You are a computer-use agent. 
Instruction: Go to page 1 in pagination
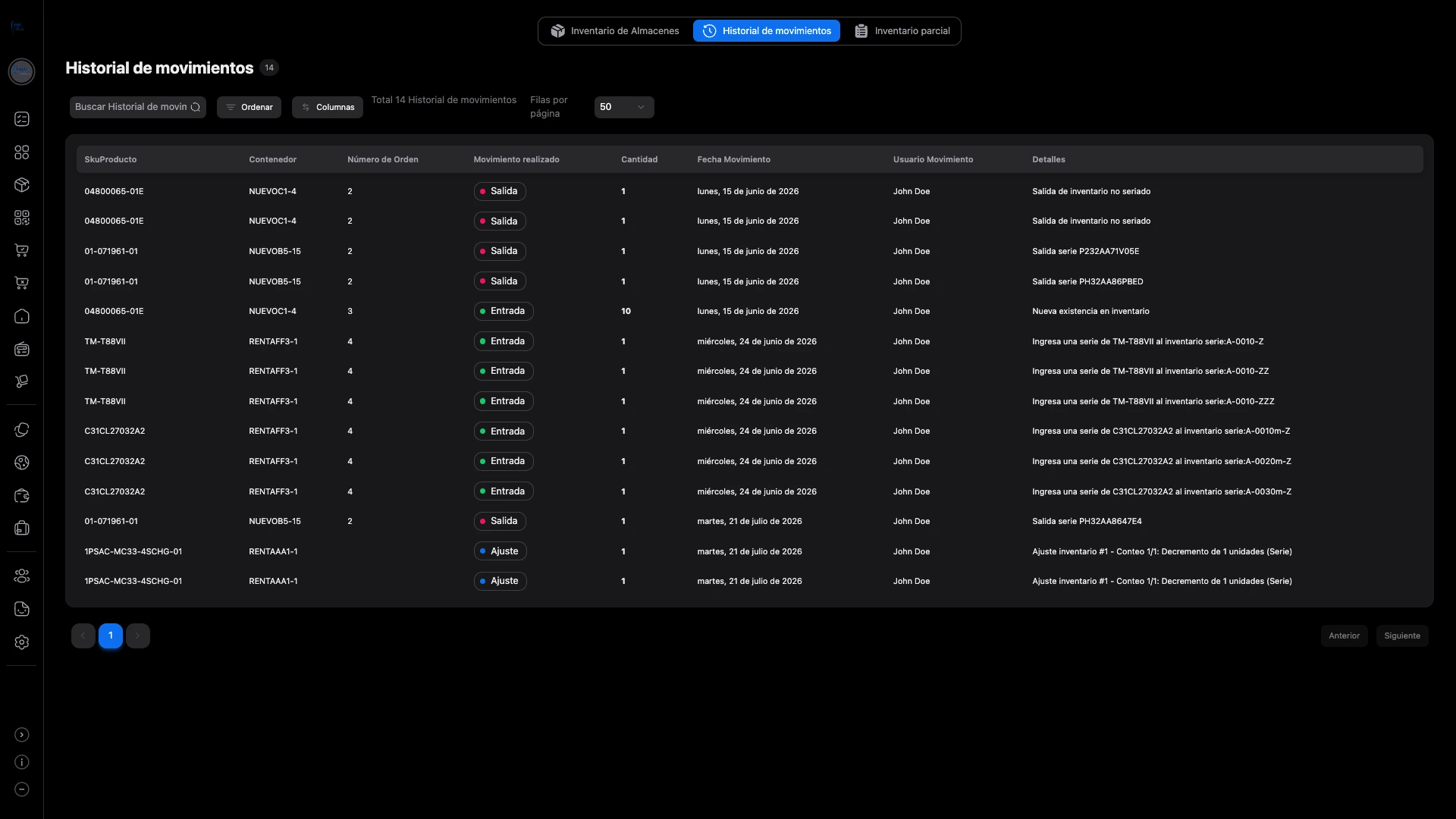[x=111, y=635]
